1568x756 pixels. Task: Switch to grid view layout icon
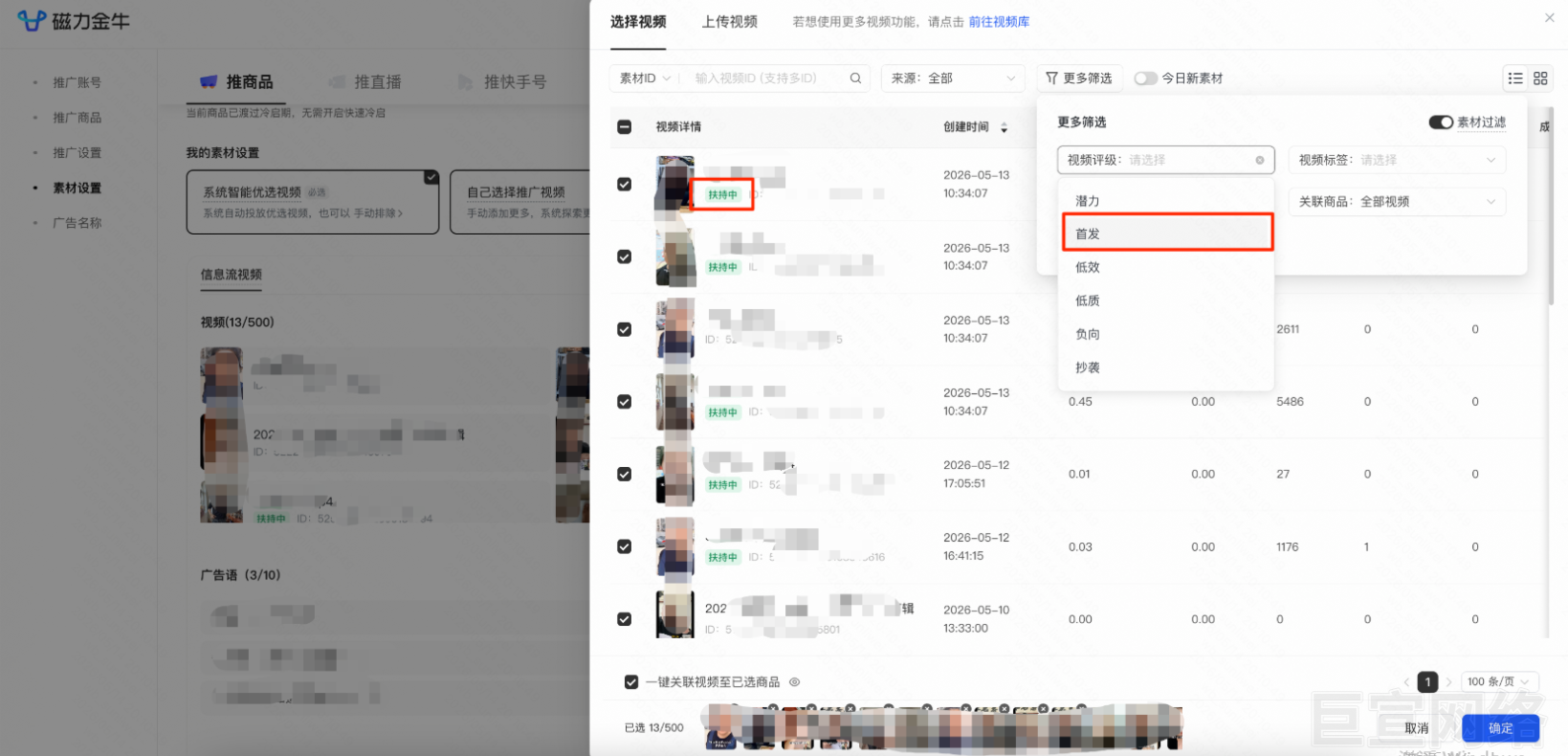click(1540, 78)
